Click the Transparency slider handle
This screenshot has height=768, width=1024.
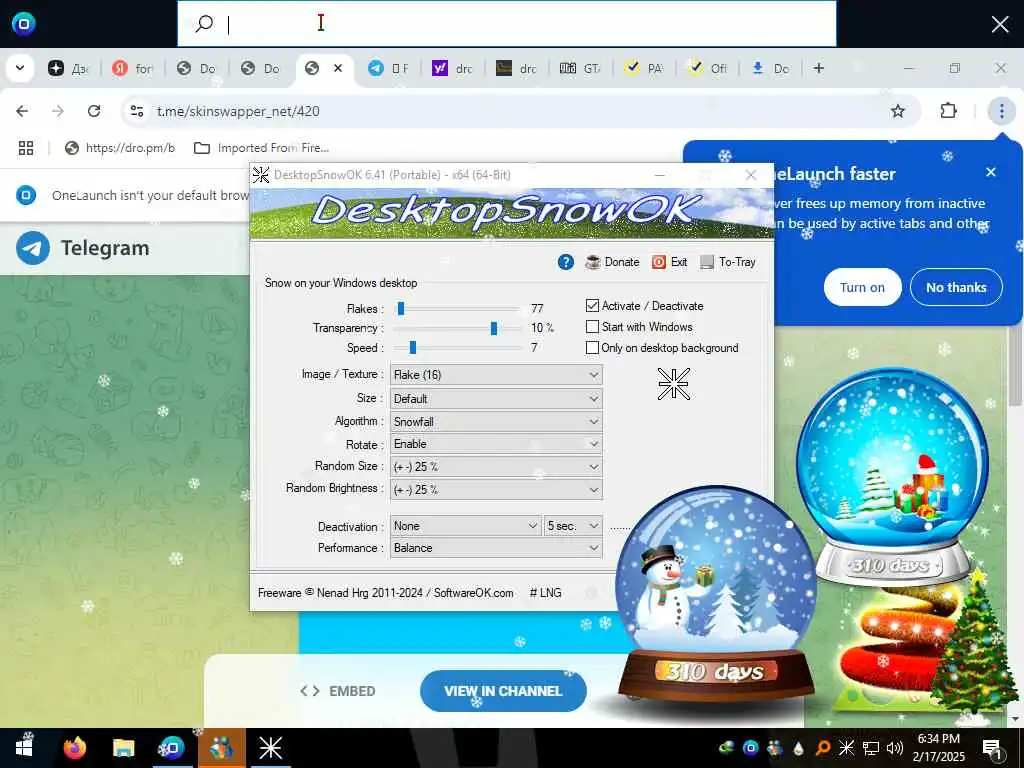coord(494,328)
